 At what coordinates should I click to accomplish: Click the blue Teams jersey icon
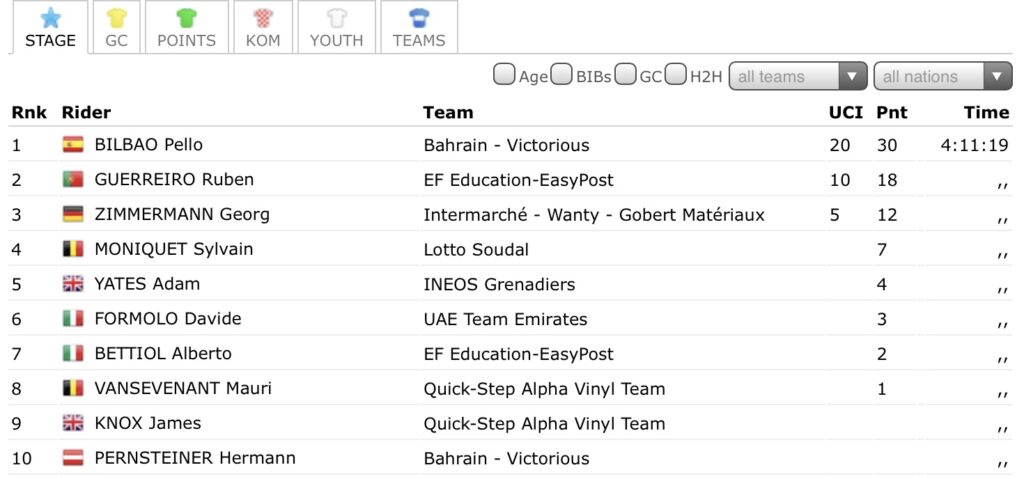point(419,18)
